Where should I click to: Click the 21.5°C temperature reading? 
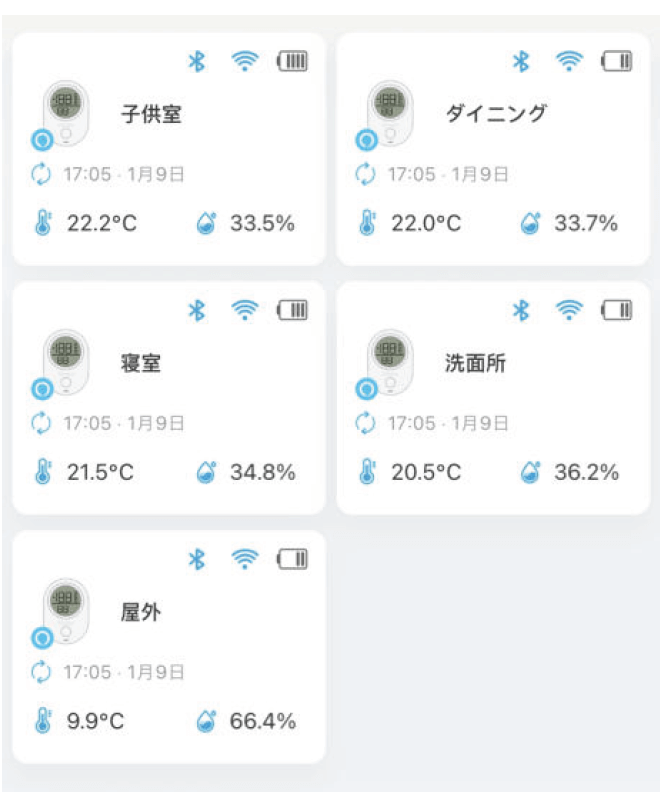tap(100, 472)
